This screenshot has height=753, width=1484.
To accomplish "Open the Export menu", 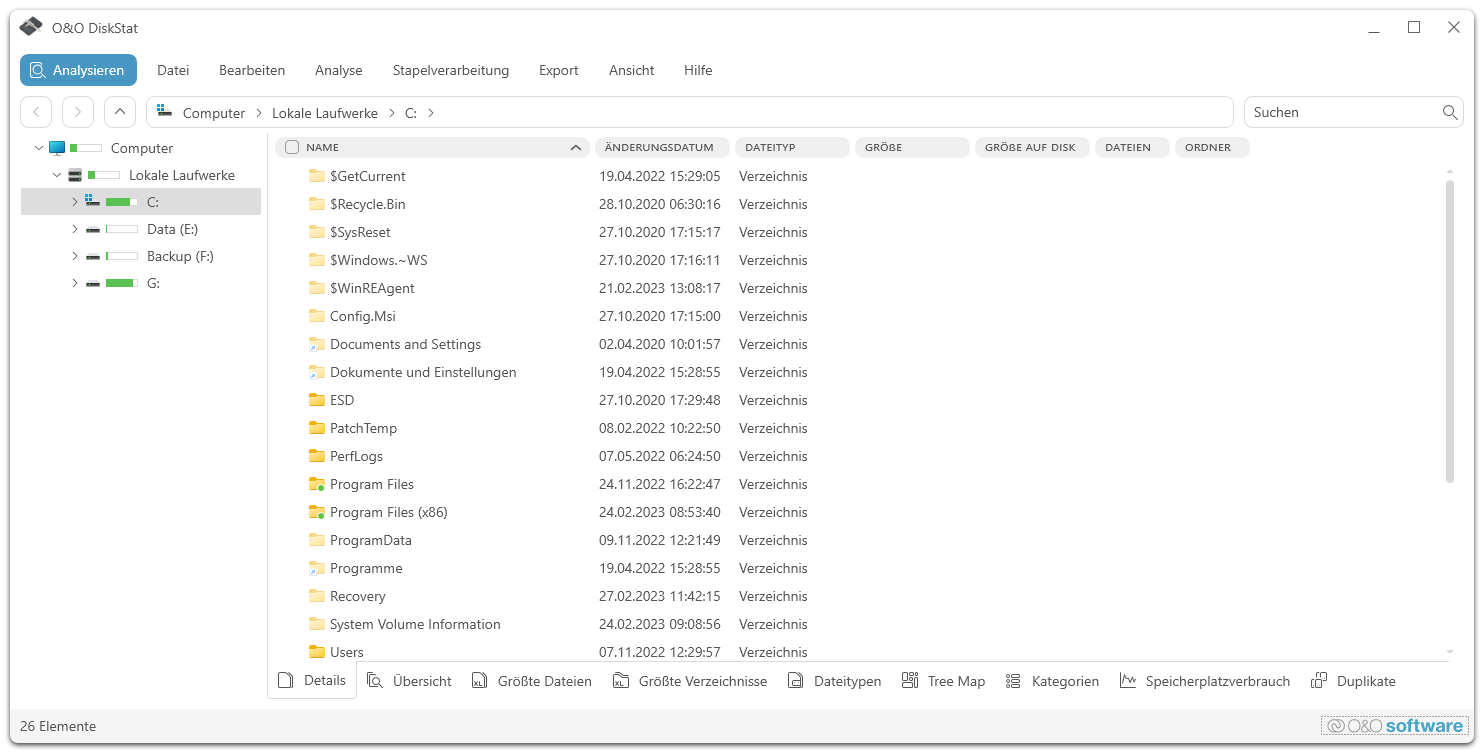I will (559, 70).
